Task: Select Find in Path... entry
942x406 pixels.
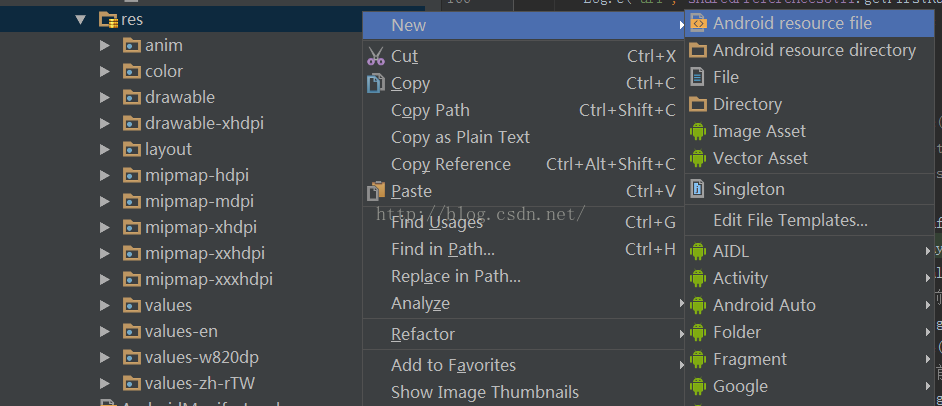Action: 523,249
